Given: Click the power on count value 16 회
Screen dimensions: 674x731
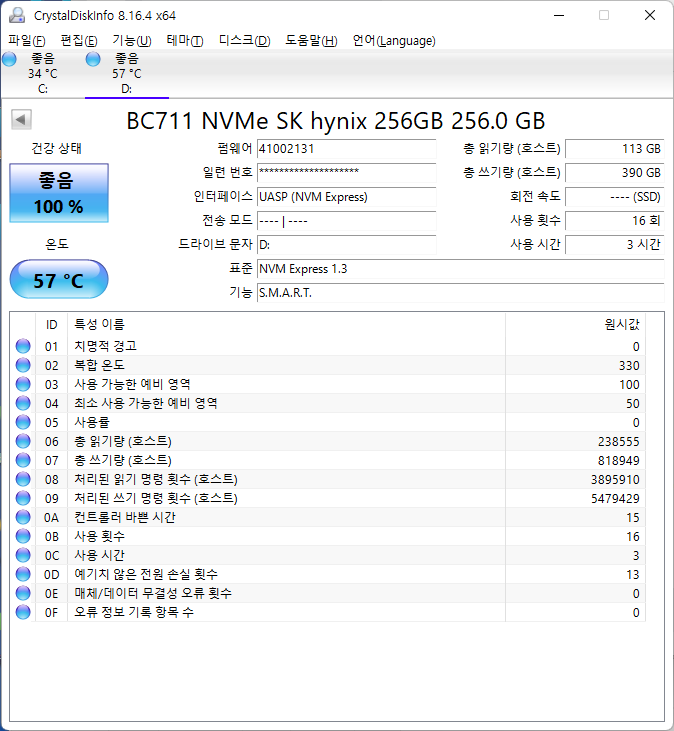Looking at the screenshot, I should tap(615, 221).
